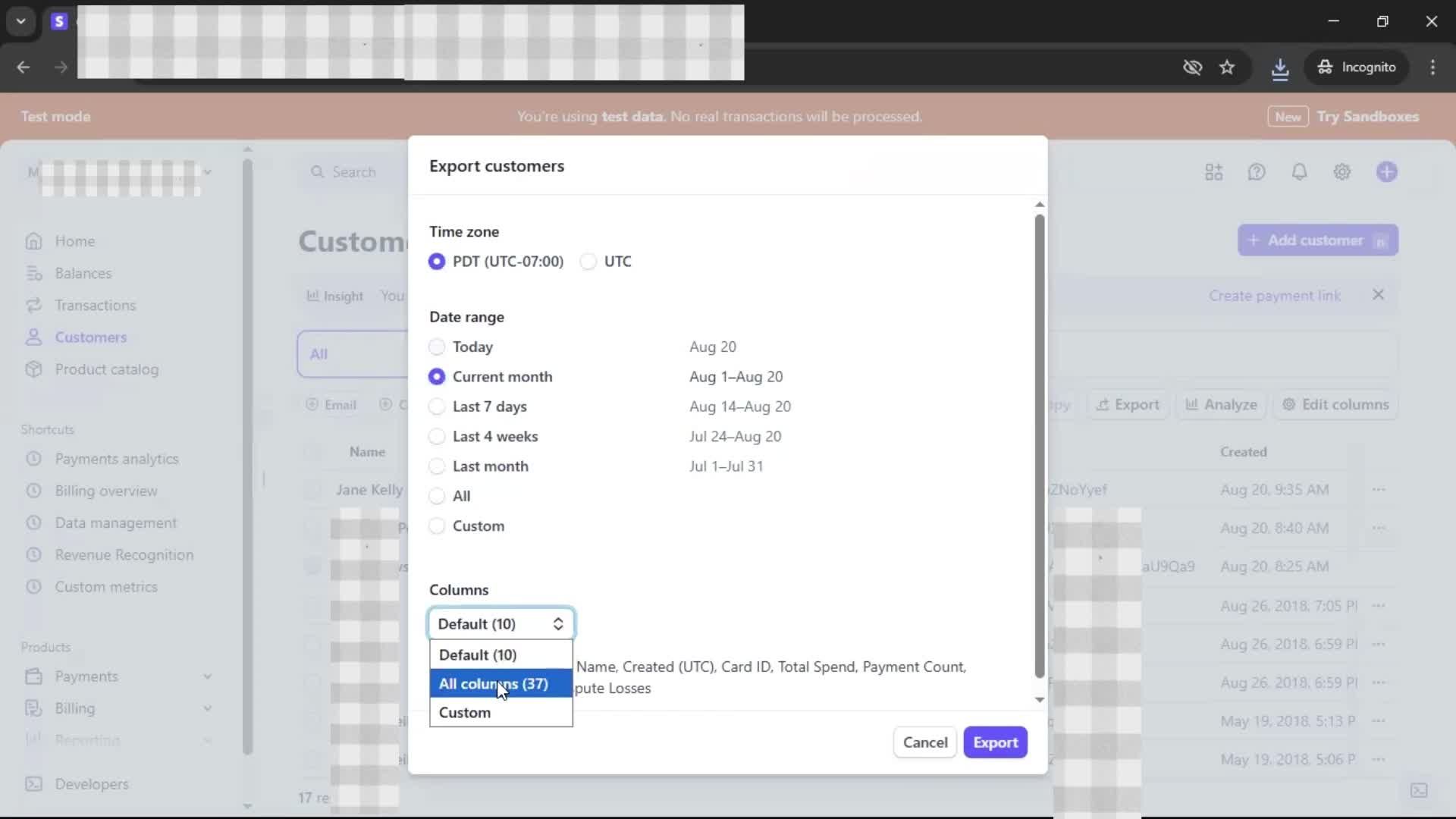Viewport: 1456px width, 819px height.
Task: Expand the Billing sidebar section
Action: point(207,708)
